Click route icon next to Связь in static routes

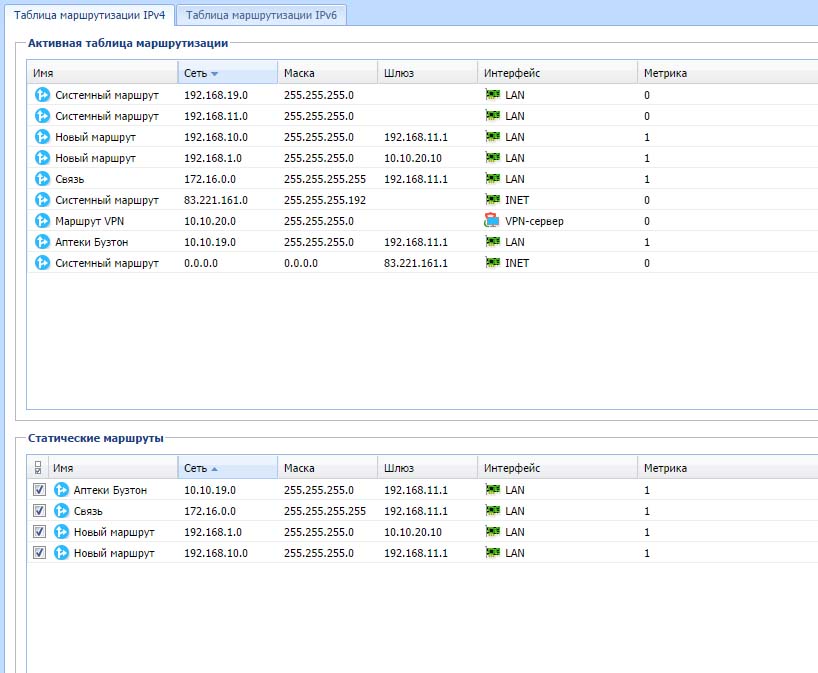(61, 511)
